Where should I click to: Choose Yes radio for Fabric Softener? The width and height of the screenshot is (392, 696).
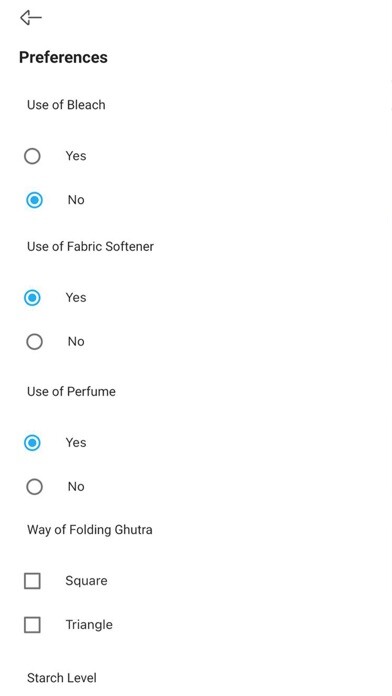tap(32, 298)
